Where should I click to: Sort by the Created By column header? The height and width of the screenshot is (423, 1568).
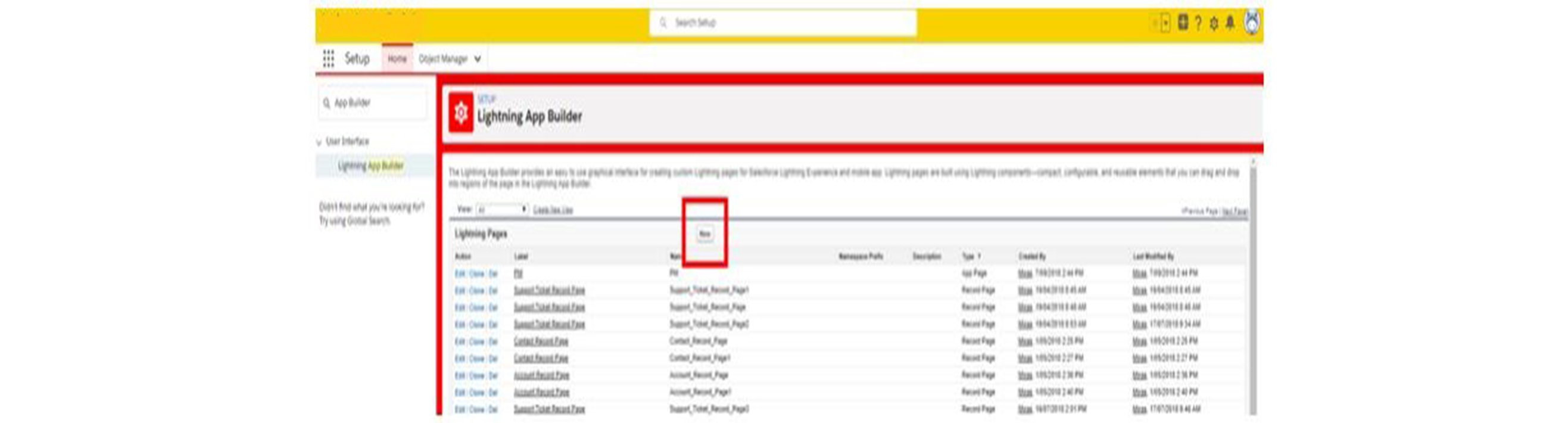pyautogui.click(x=1032, y=256)
